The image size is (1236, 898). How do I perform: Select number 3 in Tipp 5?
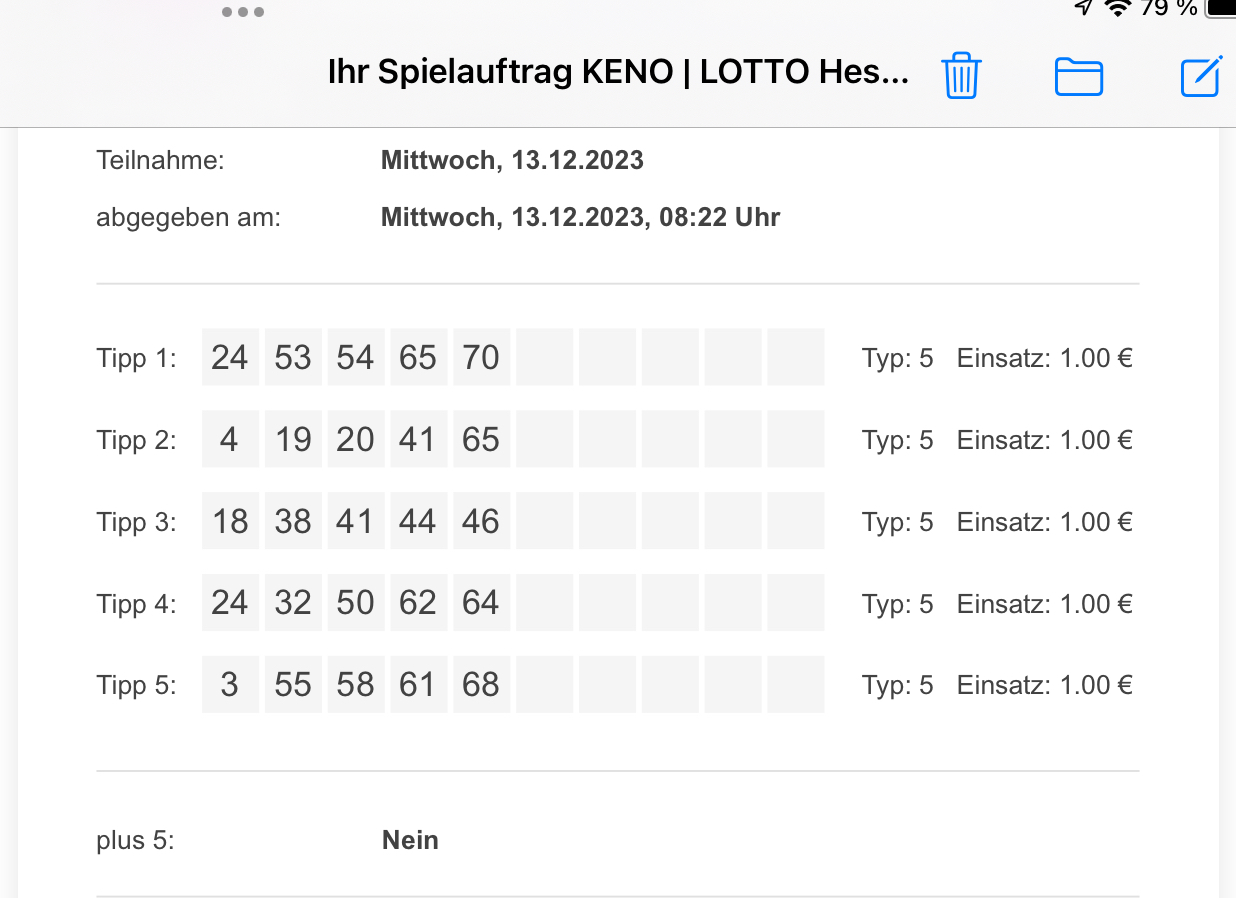pyautogui.click(x=230, y=685)
